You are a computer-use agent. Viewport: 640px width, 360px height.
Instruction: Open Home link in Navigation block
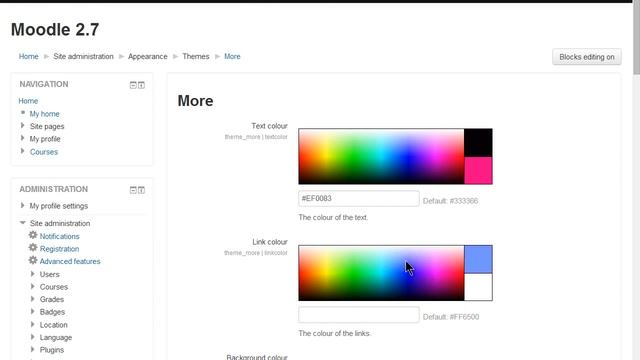tap(28, 101)
